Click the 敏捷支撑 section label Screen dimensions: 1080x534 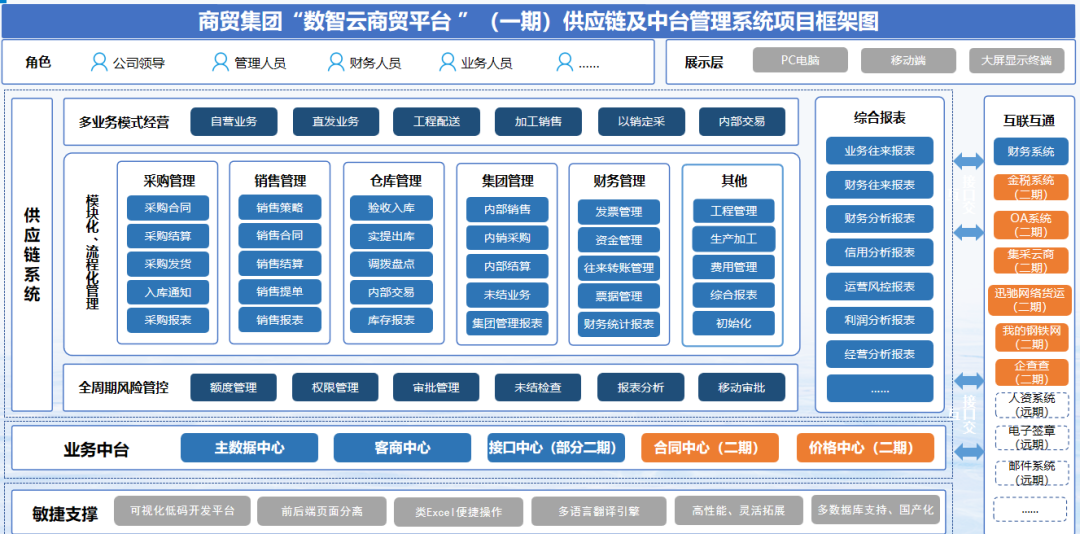click(x=65, y=514)
